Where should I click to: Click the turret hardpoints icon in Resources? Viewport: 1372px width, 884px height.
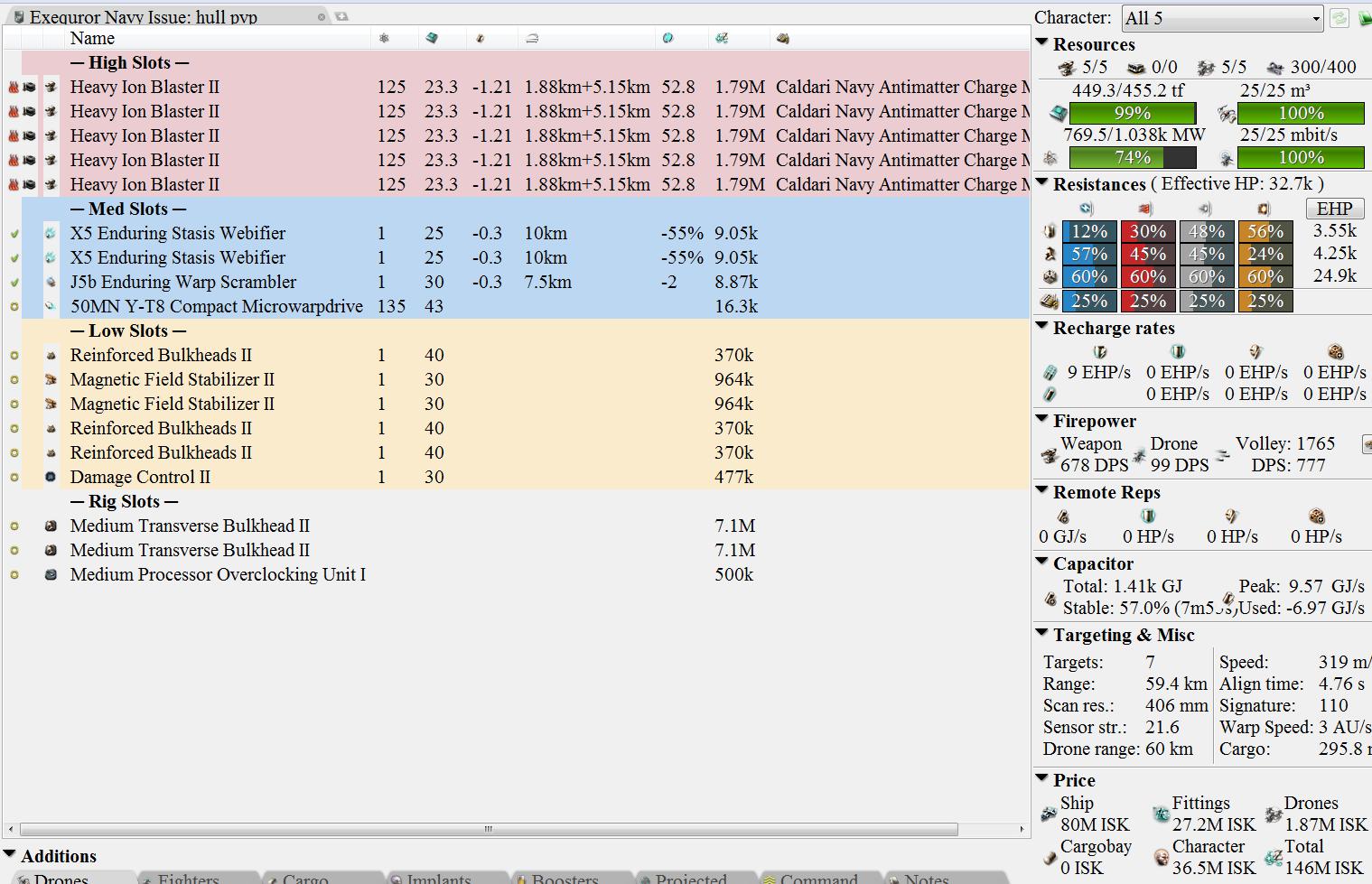1067,68
